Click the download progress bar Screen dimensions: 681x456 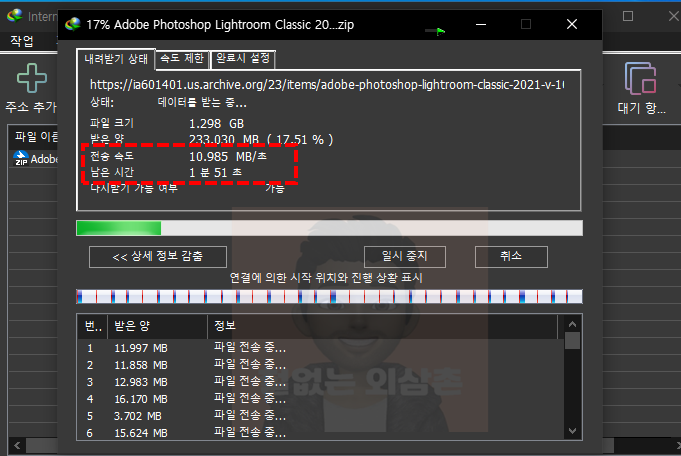point(329,228)
